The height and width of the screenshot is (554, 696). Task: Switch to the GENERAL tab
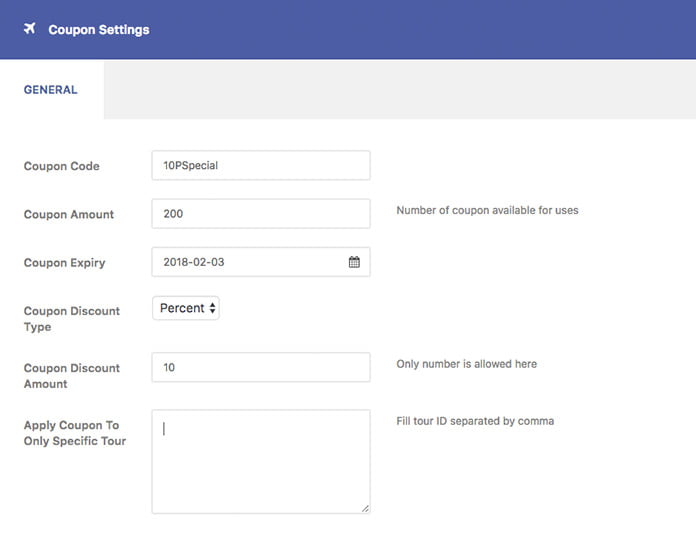point(51,90)
